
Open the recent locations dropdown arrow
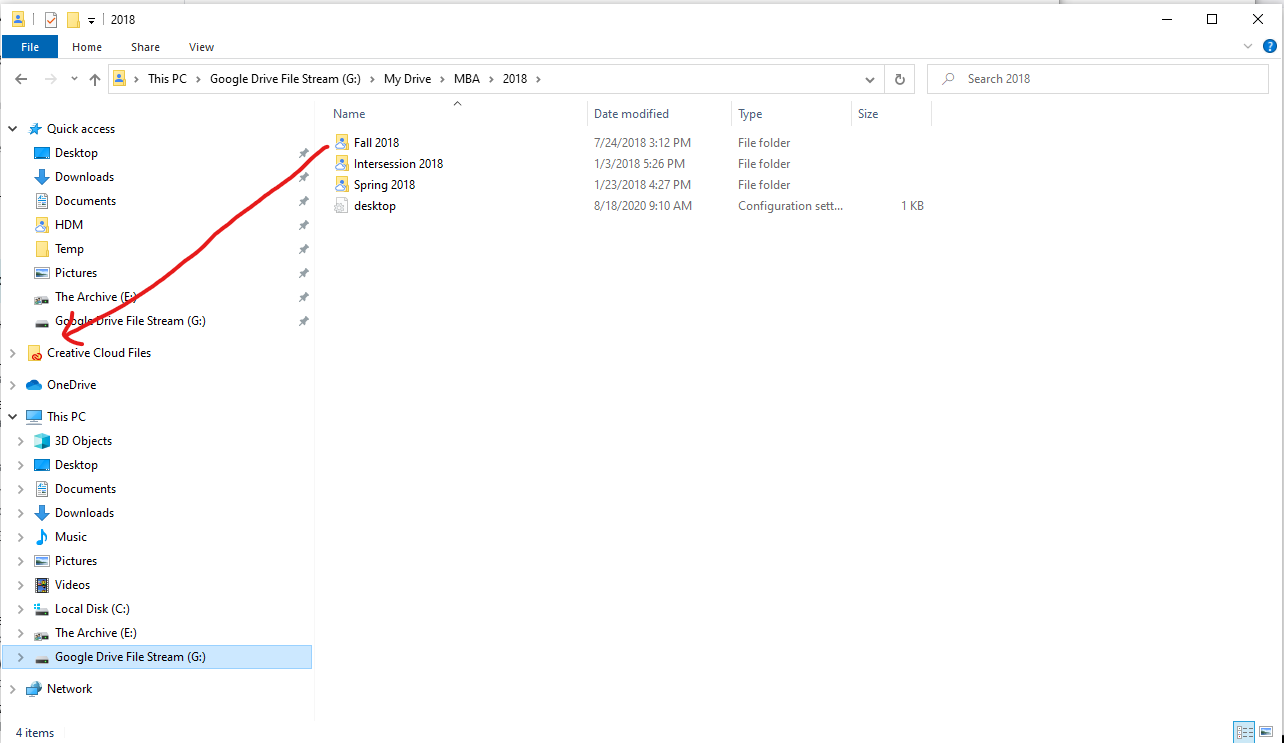[x=73, y=80]
